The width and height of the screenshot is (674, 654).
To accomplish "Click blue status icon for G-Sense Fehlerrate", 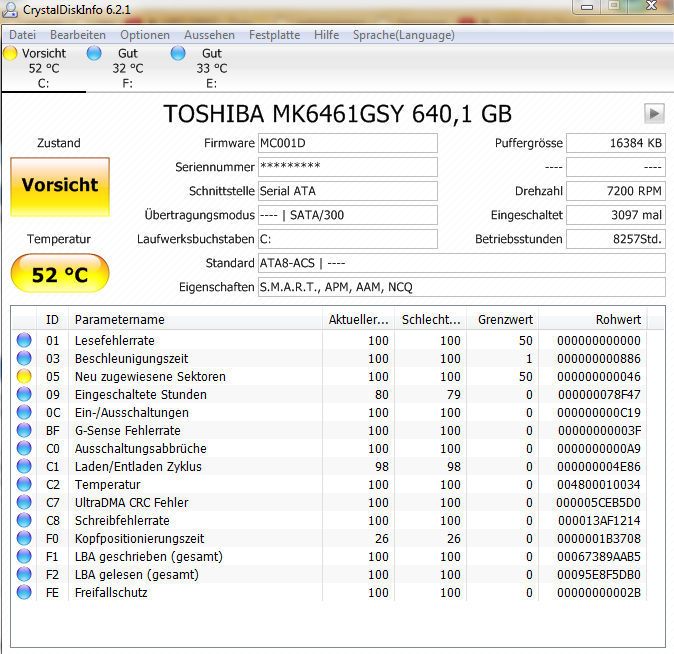I will tap(24, 430).
